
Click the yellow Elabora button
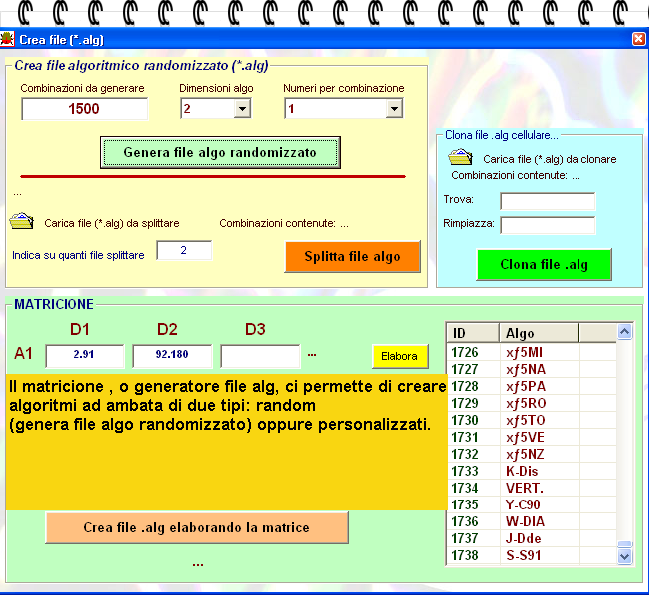(400, 356)
